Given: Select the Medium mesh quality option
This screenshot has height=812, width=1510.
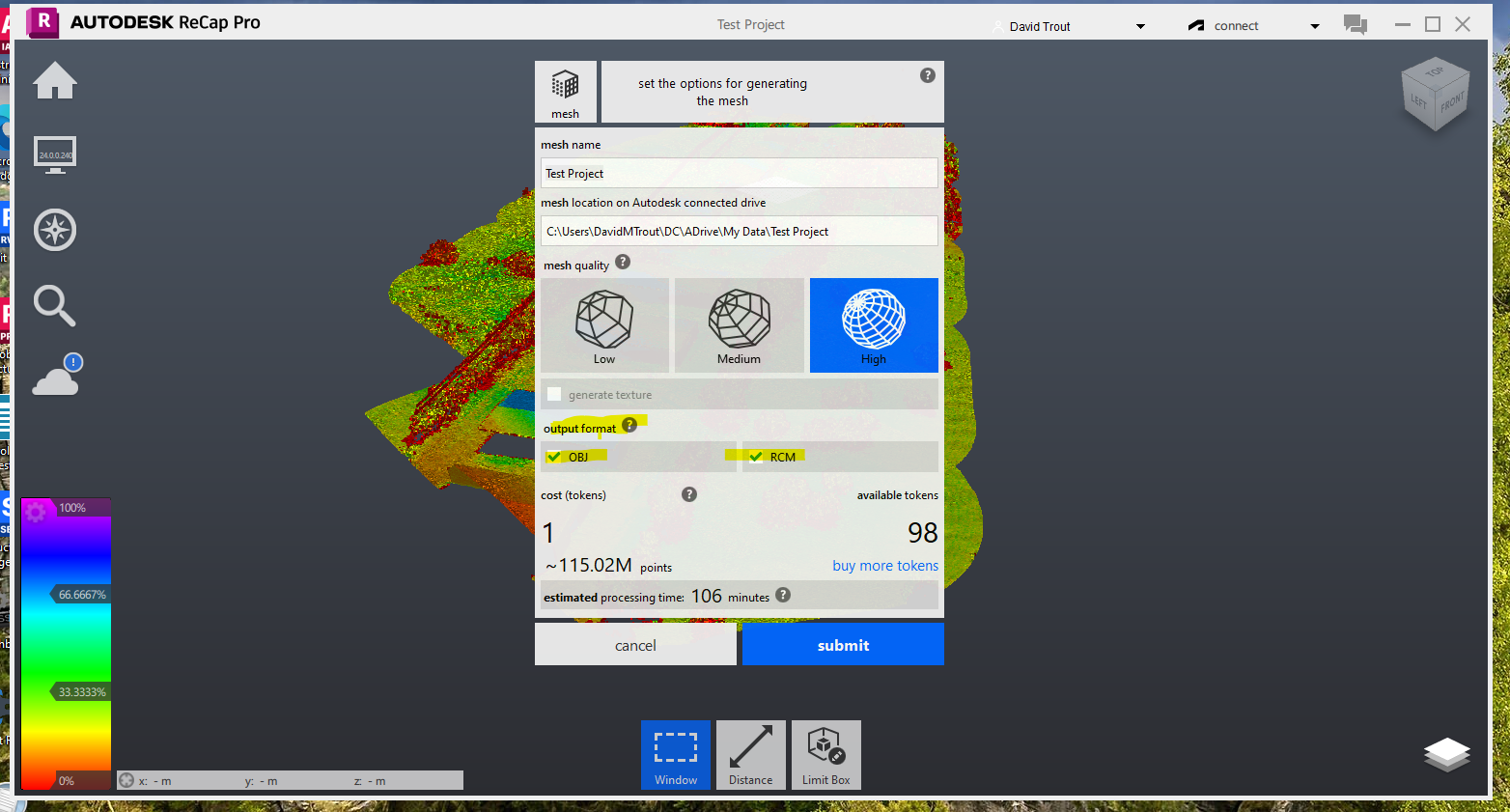Looking at the screenshot, I should [x=739, y=324].
